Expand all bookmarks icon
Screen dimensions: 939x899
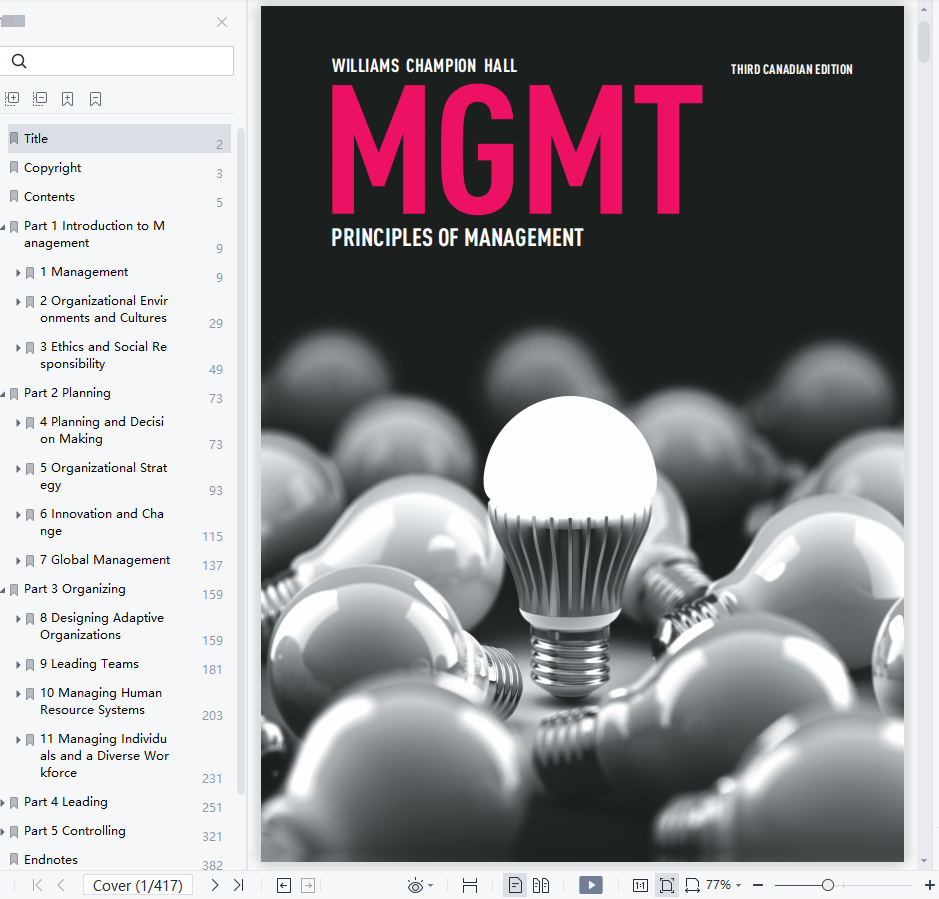click(12, 99)
